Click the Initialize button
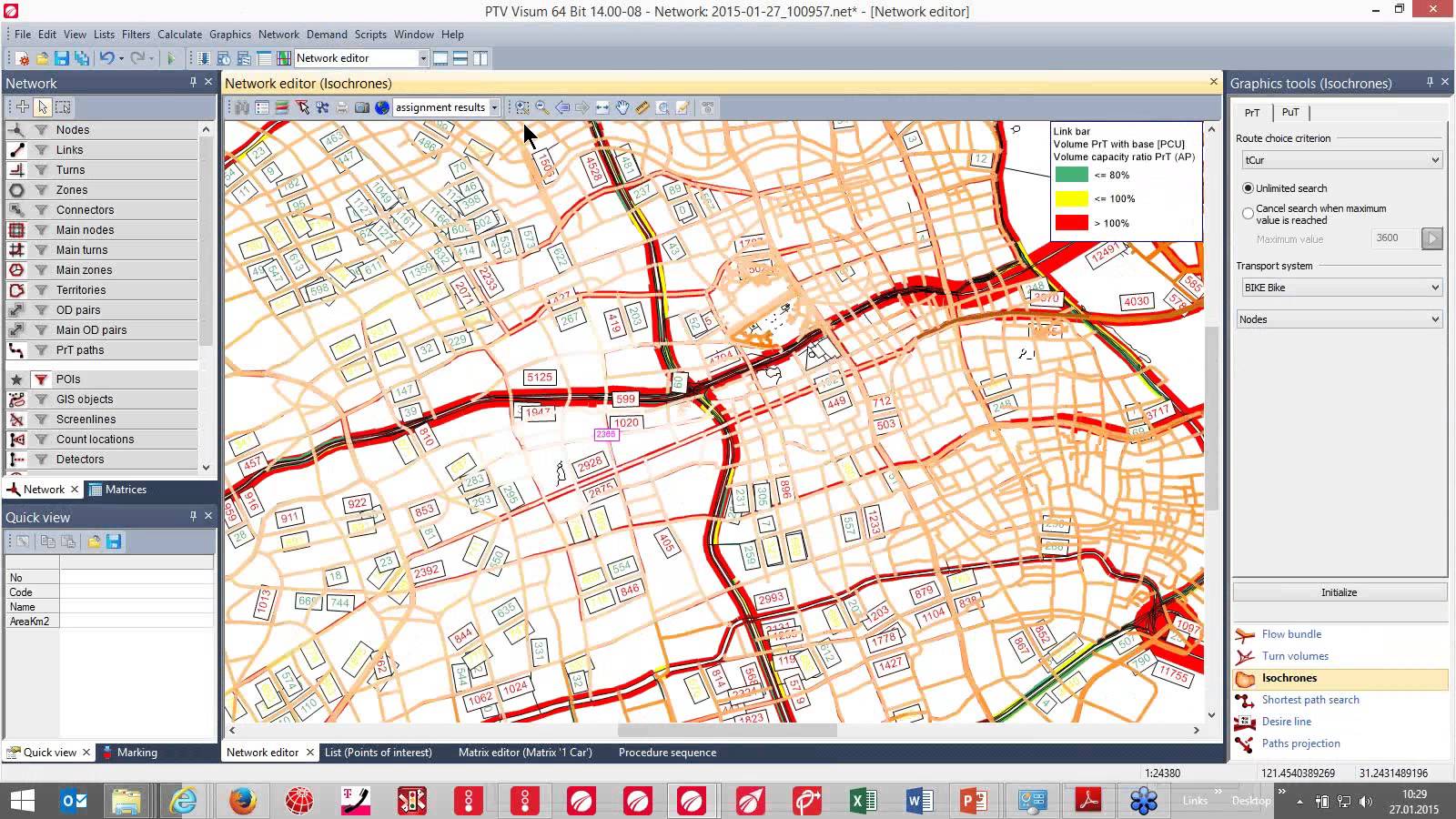 (1339, 592)
